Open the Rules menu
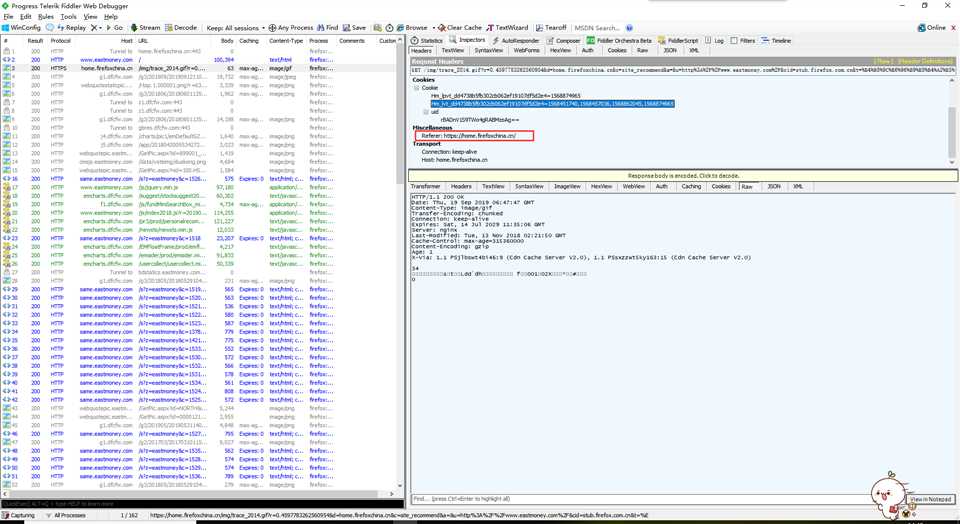Viewport: 960px width, 524px height. tap(46, 17)
